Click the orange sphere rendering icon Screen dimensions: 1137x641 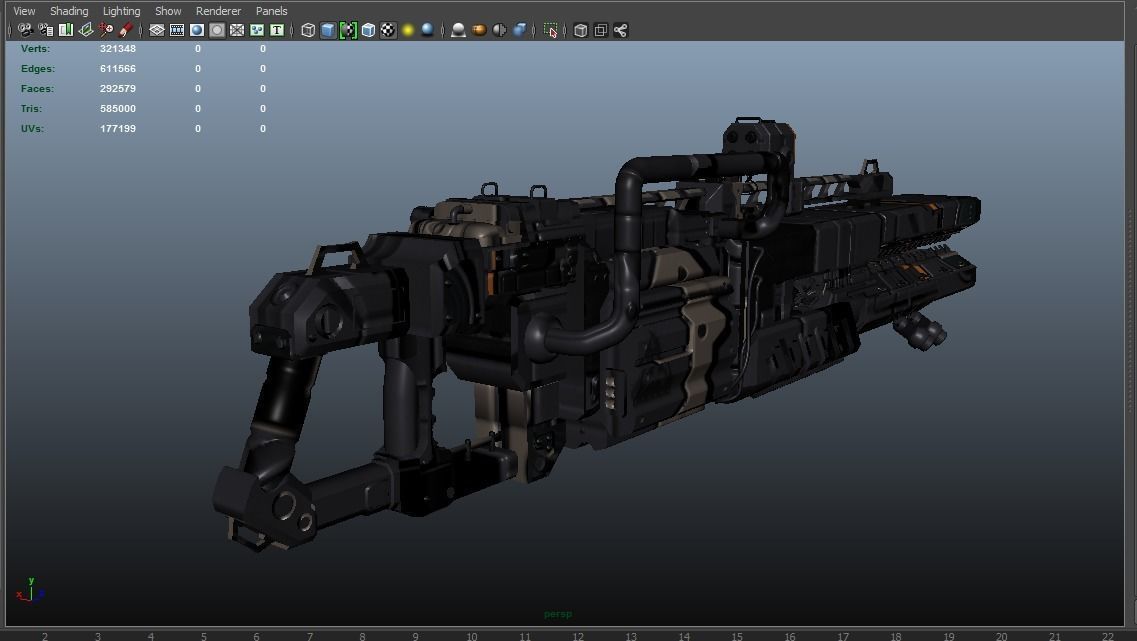point(479,30)
